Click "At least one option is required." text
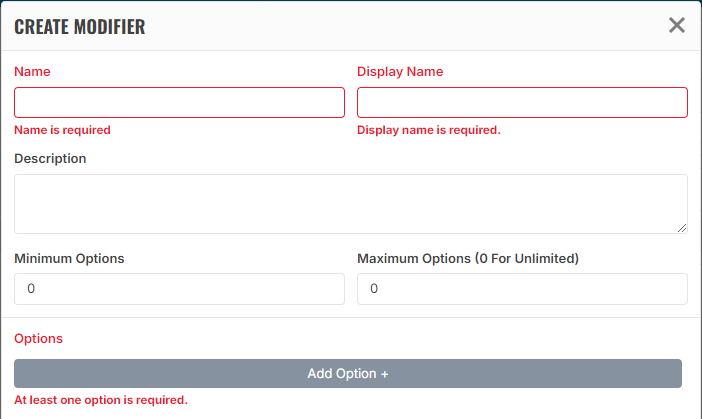The height and width of the screenshot is (419, 702). (101, 400)
